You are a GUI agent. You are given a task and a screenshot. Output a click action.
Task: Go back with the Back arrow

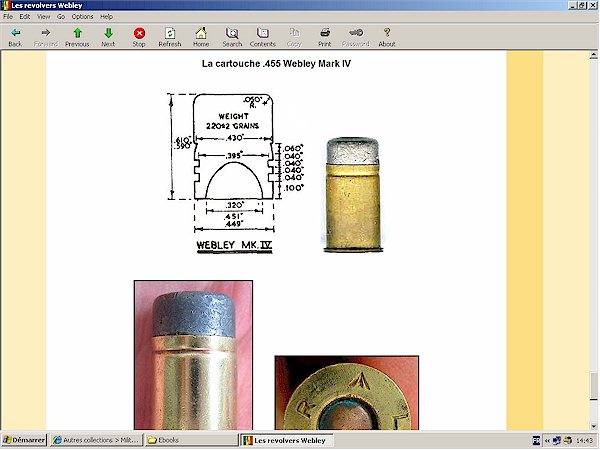[15, 37]
